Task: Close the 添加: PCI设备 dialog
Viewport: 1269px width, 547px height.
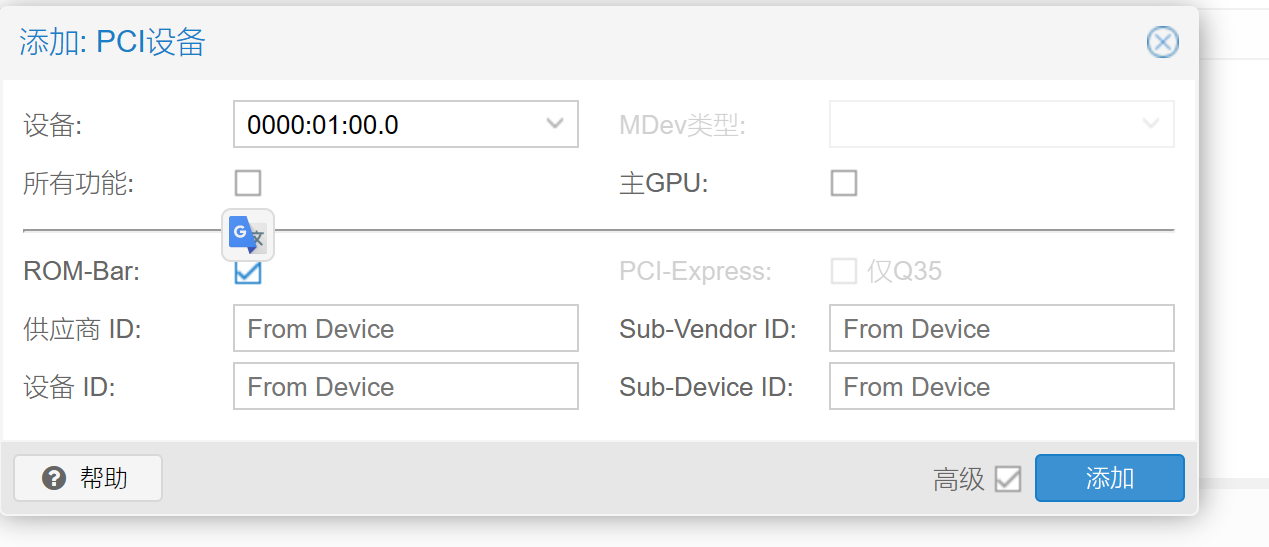Action: 1162,42
